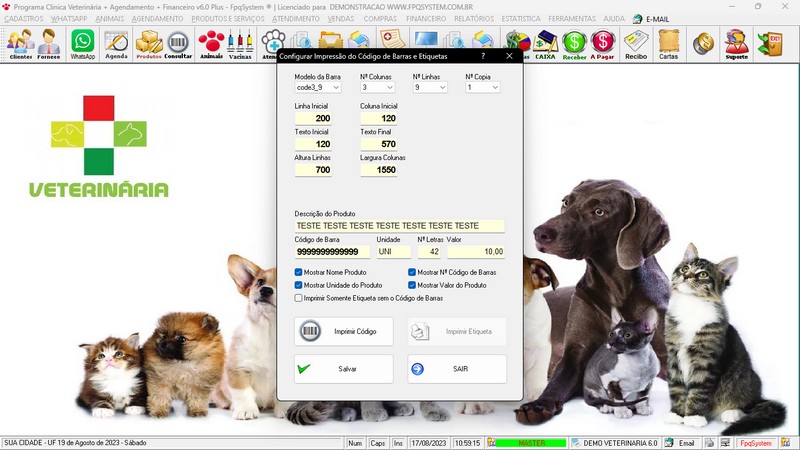Open the Fornece suppliers icon
This screenshot has width=800, height=450.
49,44
